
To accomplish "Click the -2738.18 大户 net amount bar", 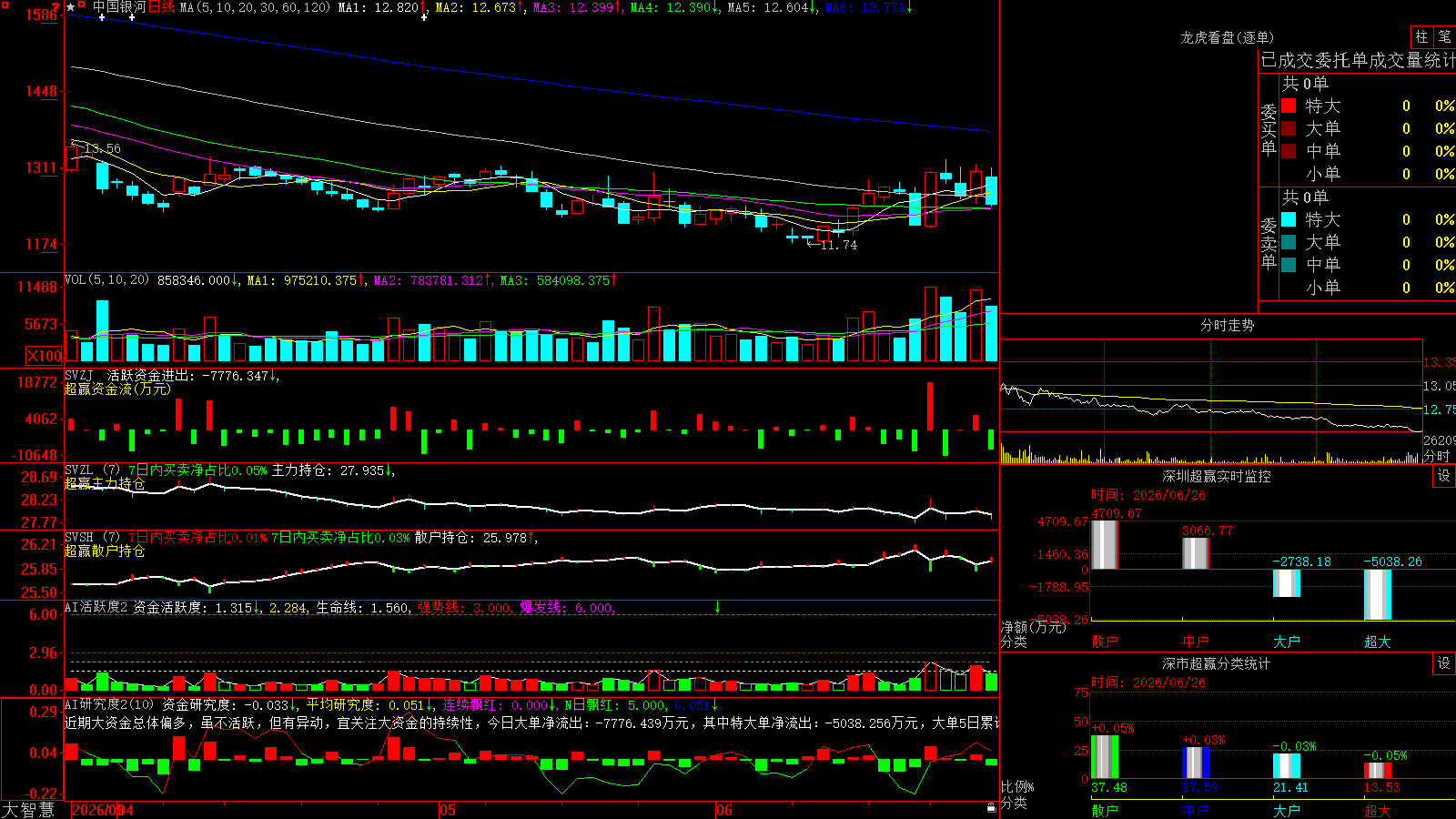I will click(x=1287, y=583).
